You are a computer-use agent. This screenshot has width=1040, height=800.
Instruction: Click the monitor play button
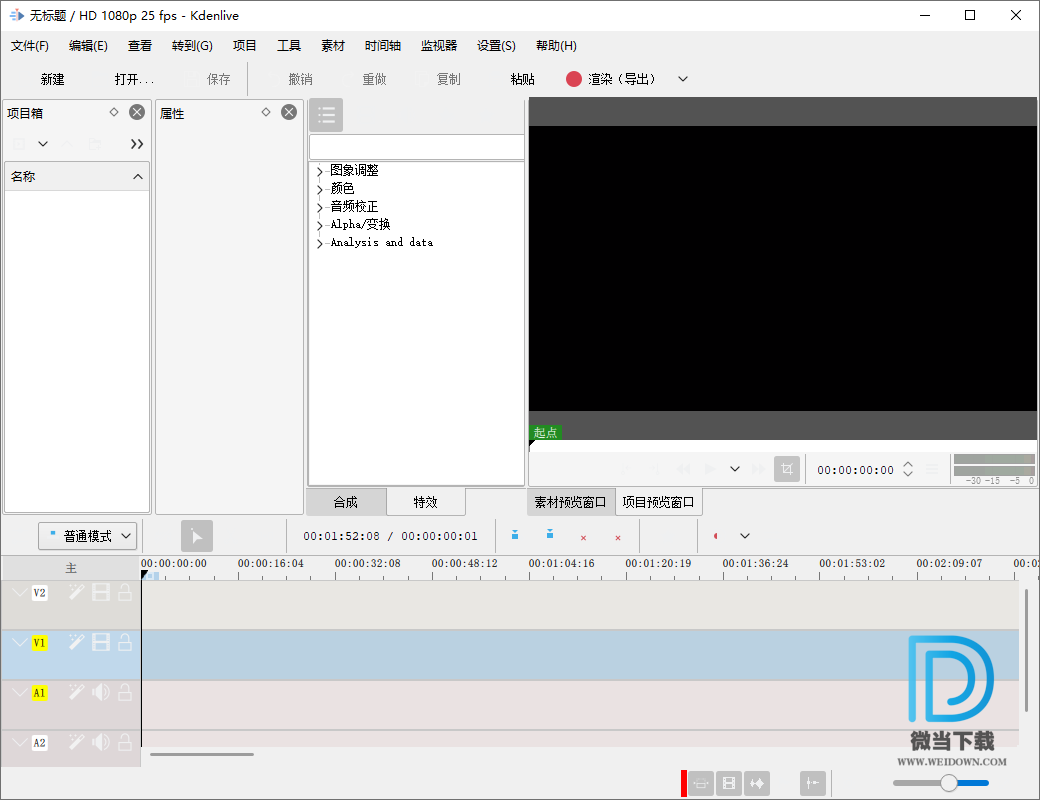pyautogui.click(x=710, y=469)
